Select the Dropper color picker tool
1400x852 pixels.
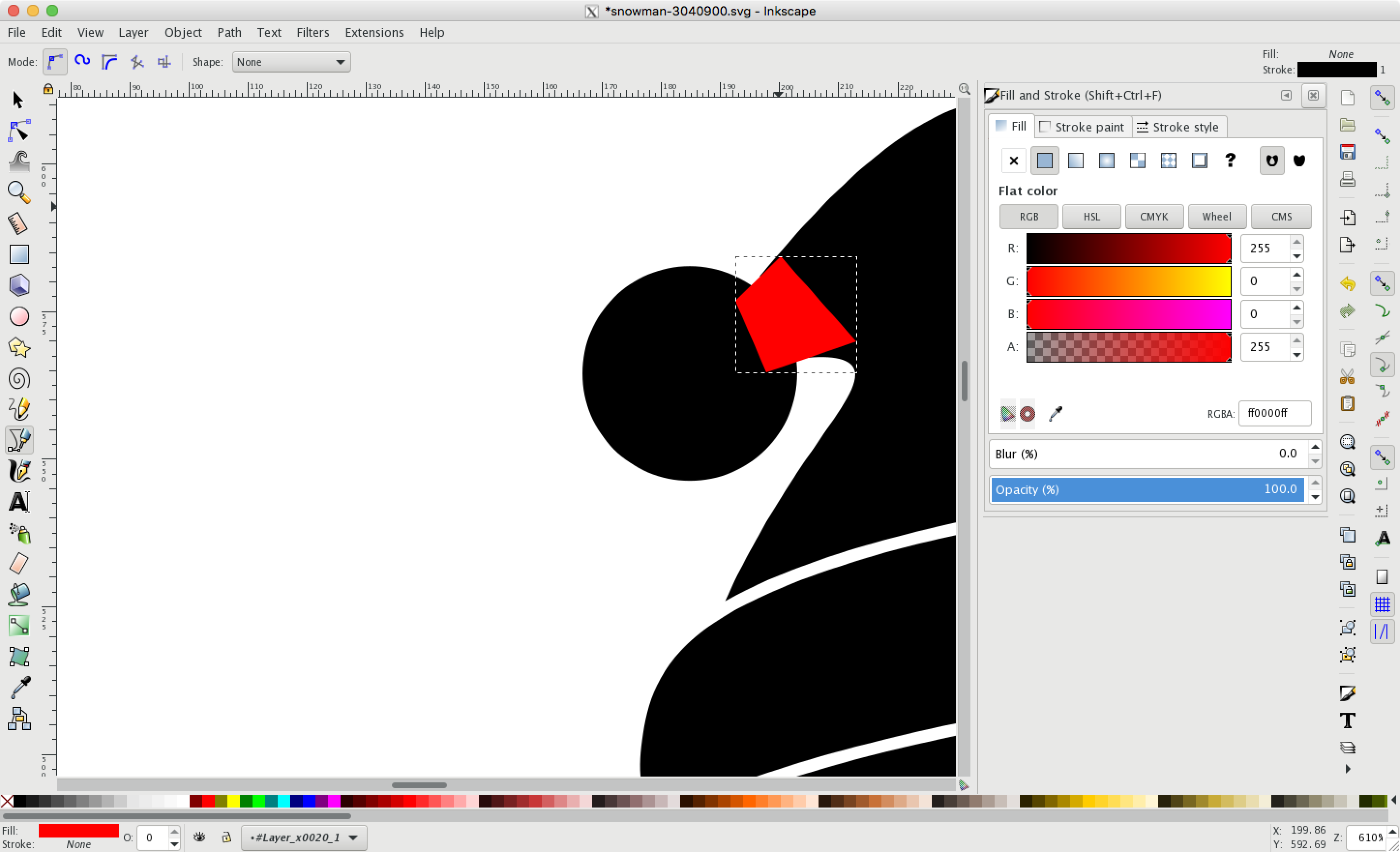pyautogui.click(x=19, y=687)
